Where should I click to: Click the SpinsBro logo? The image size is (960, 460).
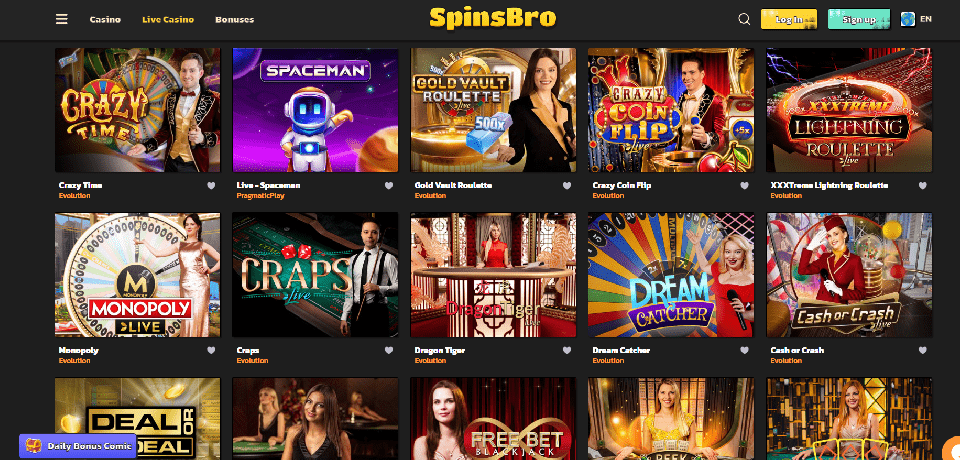click(493, 18)
